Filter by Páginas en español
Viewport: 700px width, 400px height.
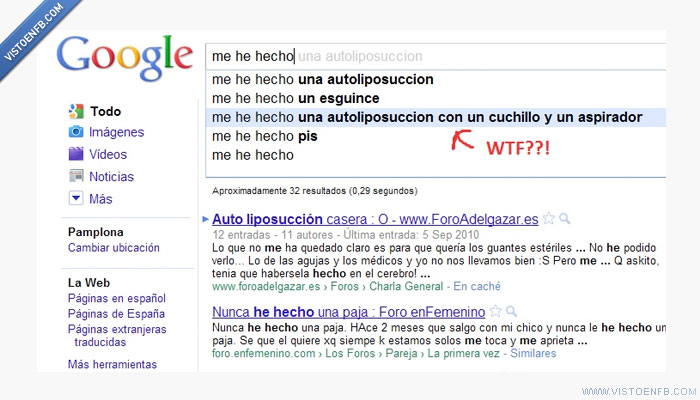(x=117, y=298)
